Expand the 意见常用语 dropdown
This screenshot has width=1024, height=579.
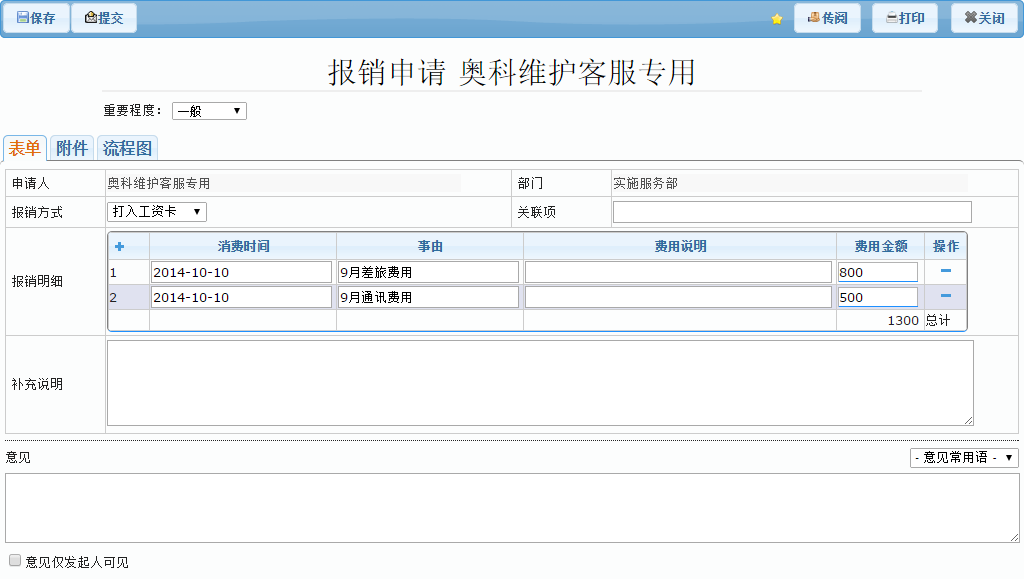point(964,457)
